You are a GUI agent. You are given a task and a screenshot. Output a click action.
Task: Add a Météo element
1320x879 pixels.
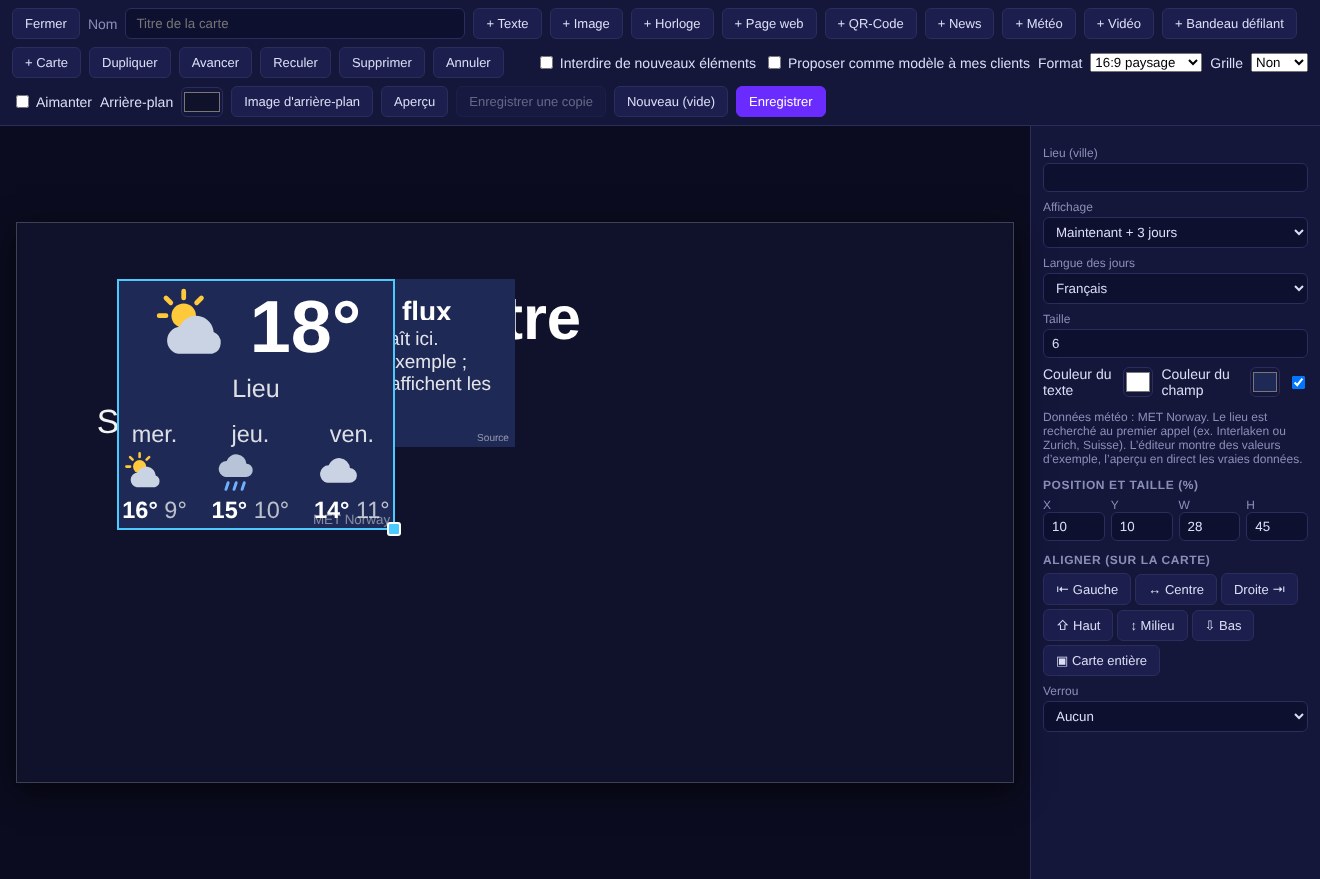click(x=1039, y=23)
